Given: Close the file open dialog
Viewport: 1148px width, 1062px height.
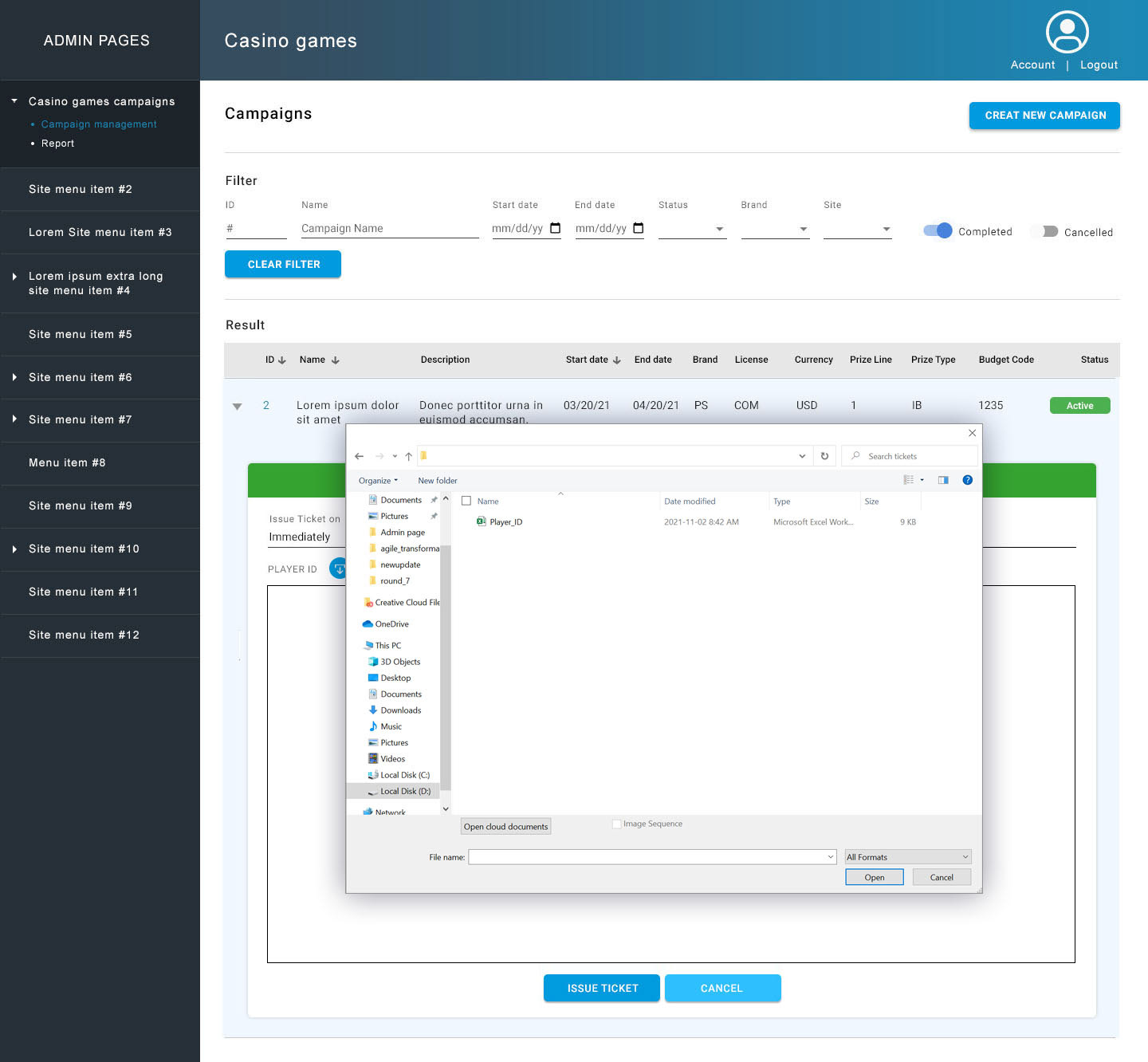Looking at the screenshot, I should point(972,433).
